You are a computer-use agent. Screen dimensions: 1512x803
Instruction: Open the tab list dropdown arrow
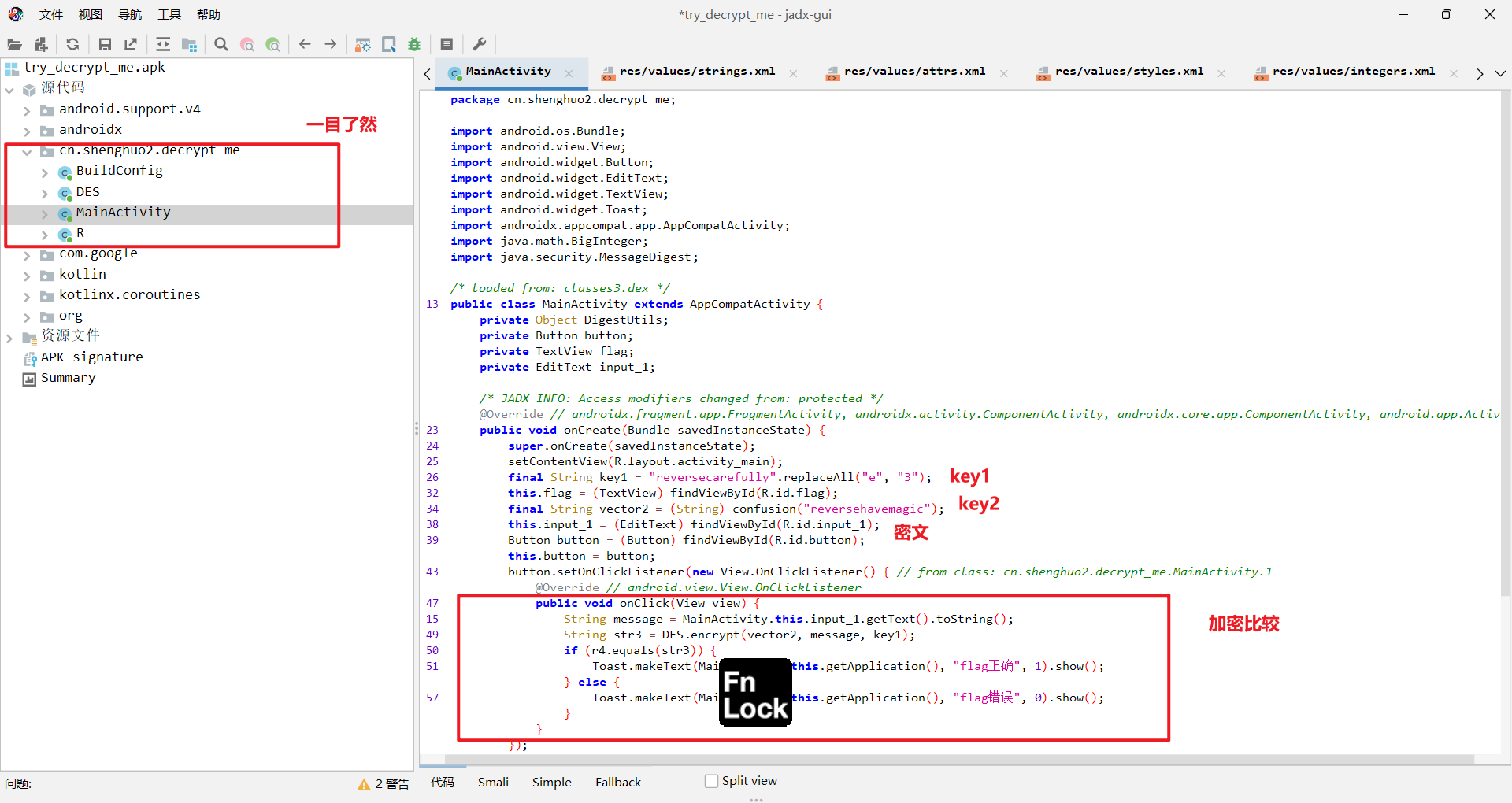pos(1500,73)
